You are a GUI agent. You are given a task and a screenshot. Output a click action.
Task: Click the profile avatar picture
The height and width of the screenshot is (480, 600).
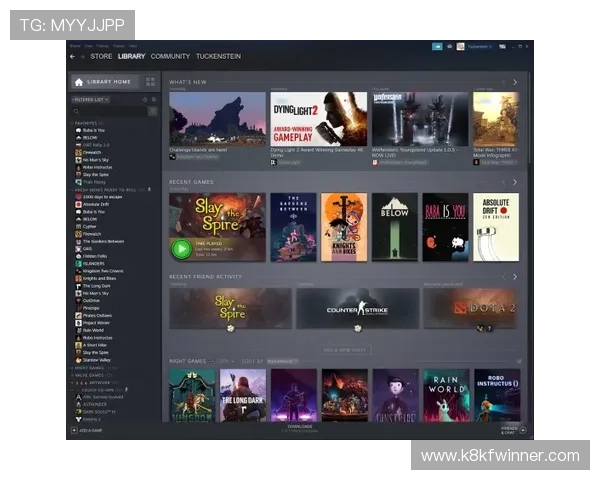460,46
